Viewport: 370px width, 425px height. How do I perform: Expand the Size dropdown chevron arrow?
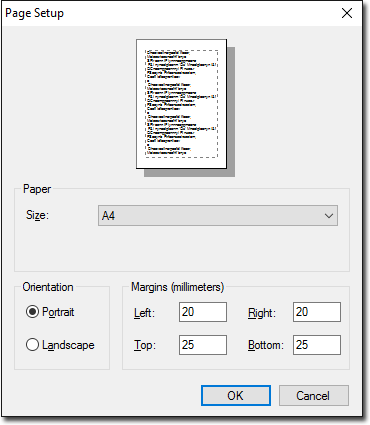click(329, 216)
